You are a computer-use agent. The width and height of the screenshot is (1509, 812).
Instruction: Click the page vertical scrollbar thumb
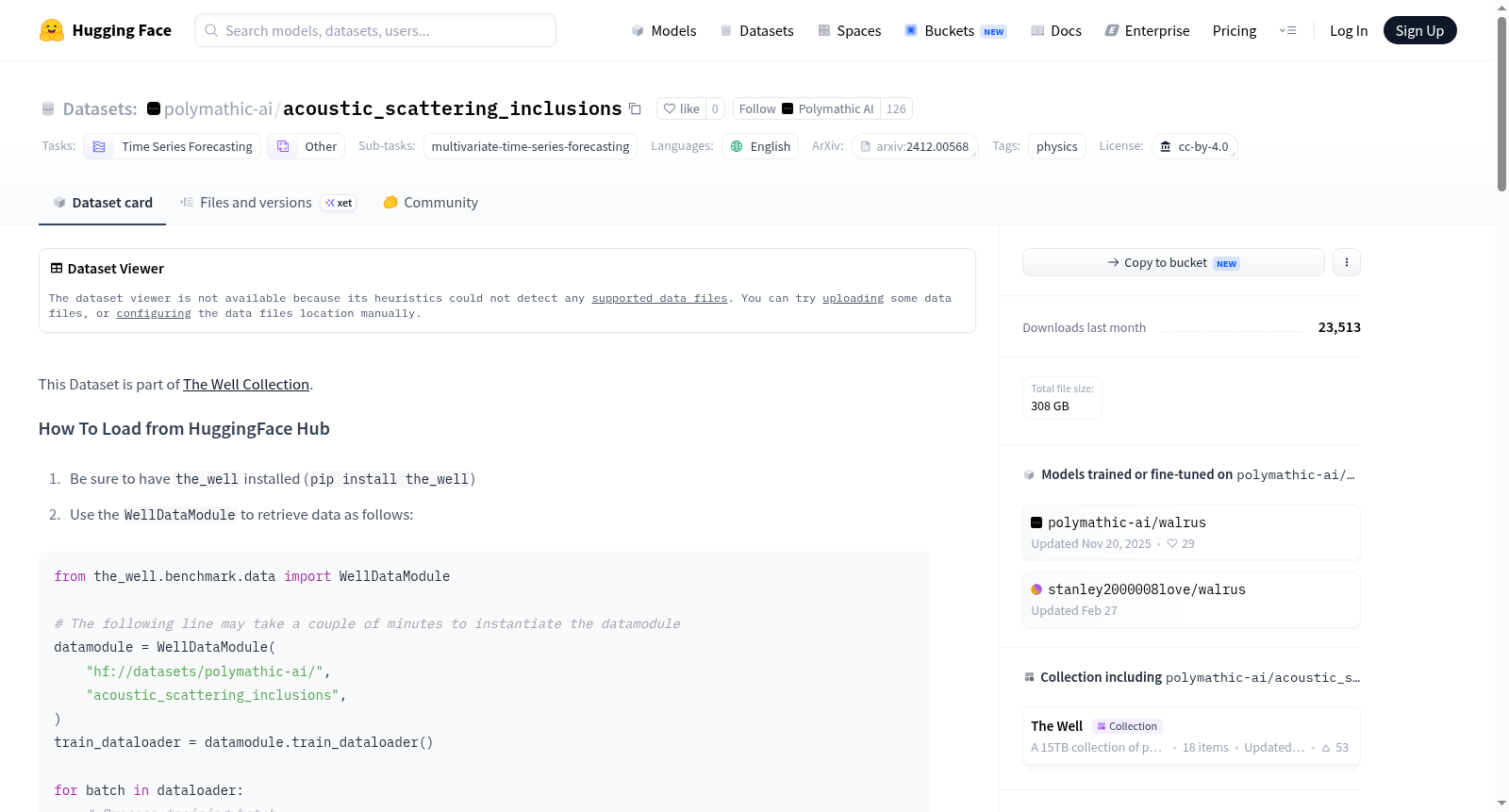click(x=1501, y=104)
